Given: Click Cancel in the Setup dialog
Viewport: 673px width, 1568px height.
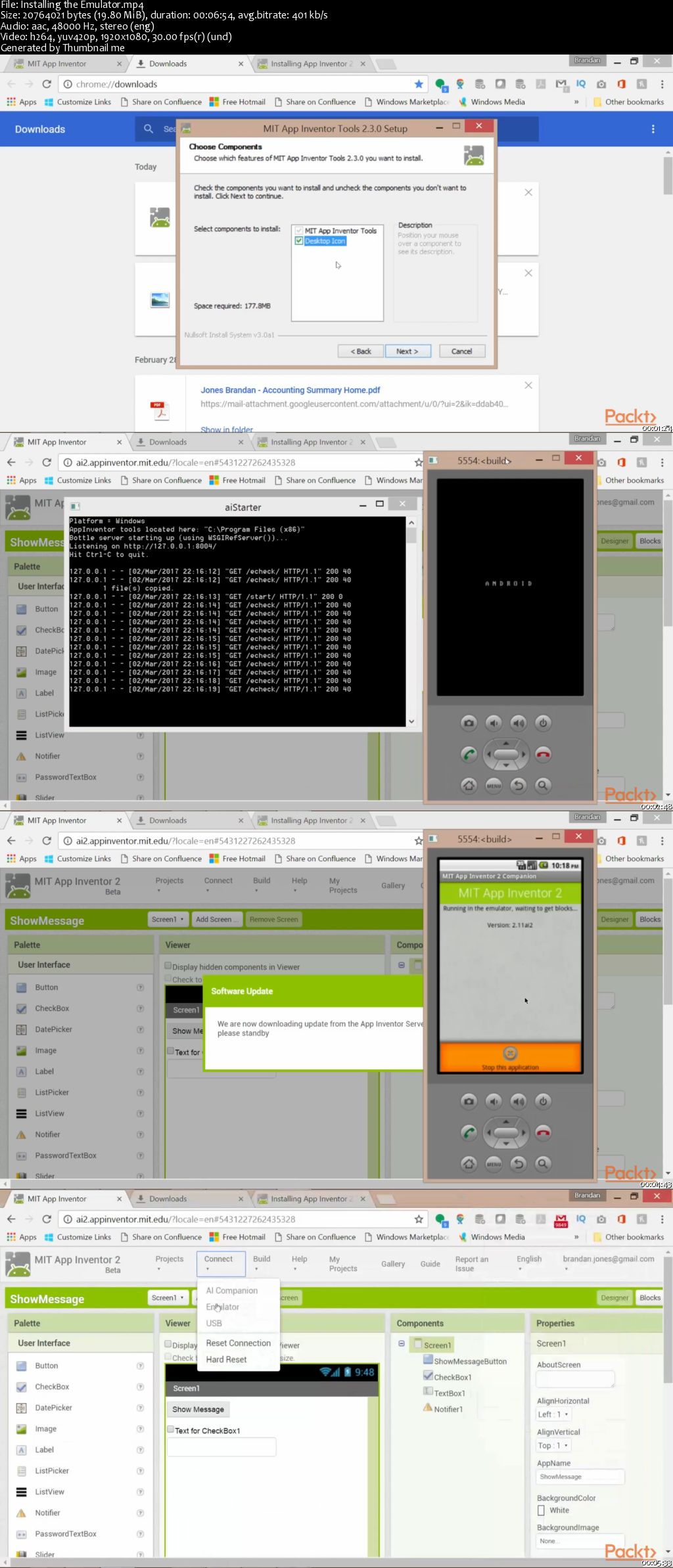Looking at the screenshot, I should (461, 351).
